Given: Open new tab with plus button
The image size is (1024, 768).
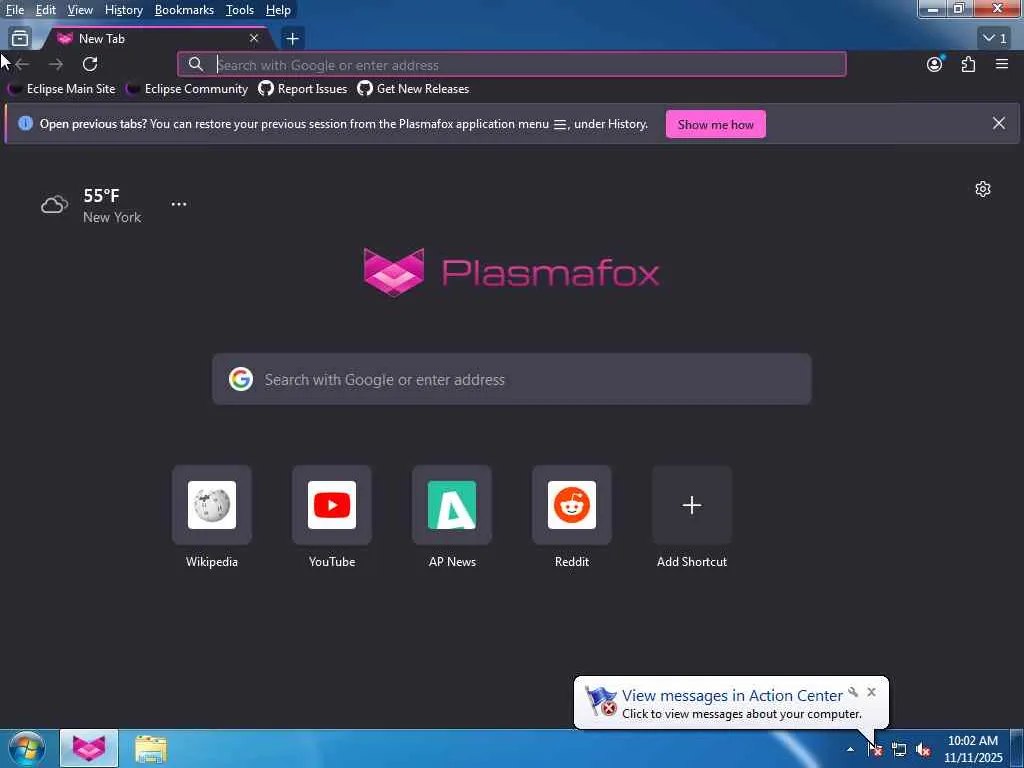Looking at the screenshot, I should click(x=293, y=39).
